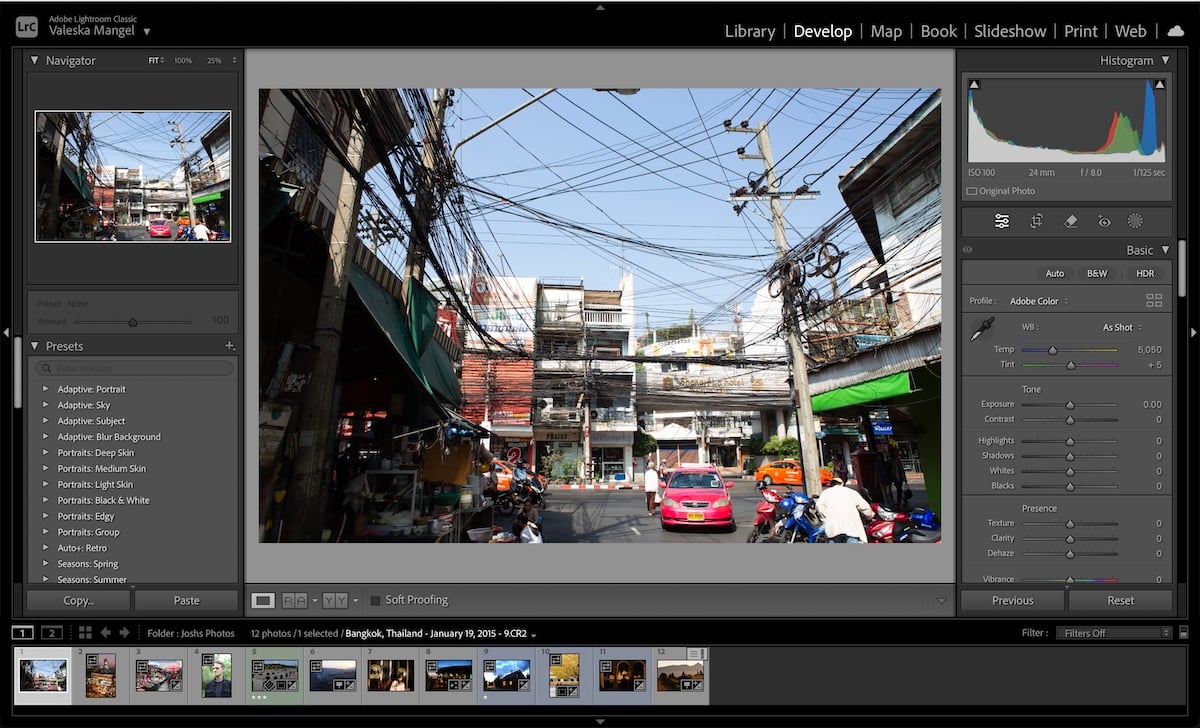Open the Filters Off dropdown
The image size is (1200, 728).
(1113, 632)
